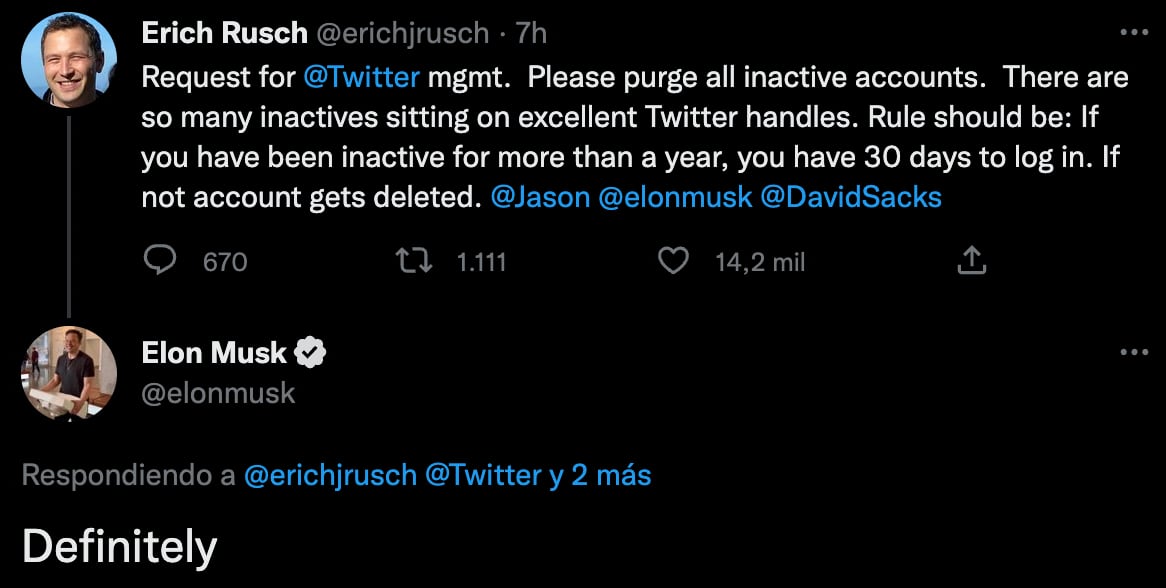Viewport: 1166px width, 588px height.
Task: Open Elon Musk's profile picture
Action: click(x=67, y=373)
